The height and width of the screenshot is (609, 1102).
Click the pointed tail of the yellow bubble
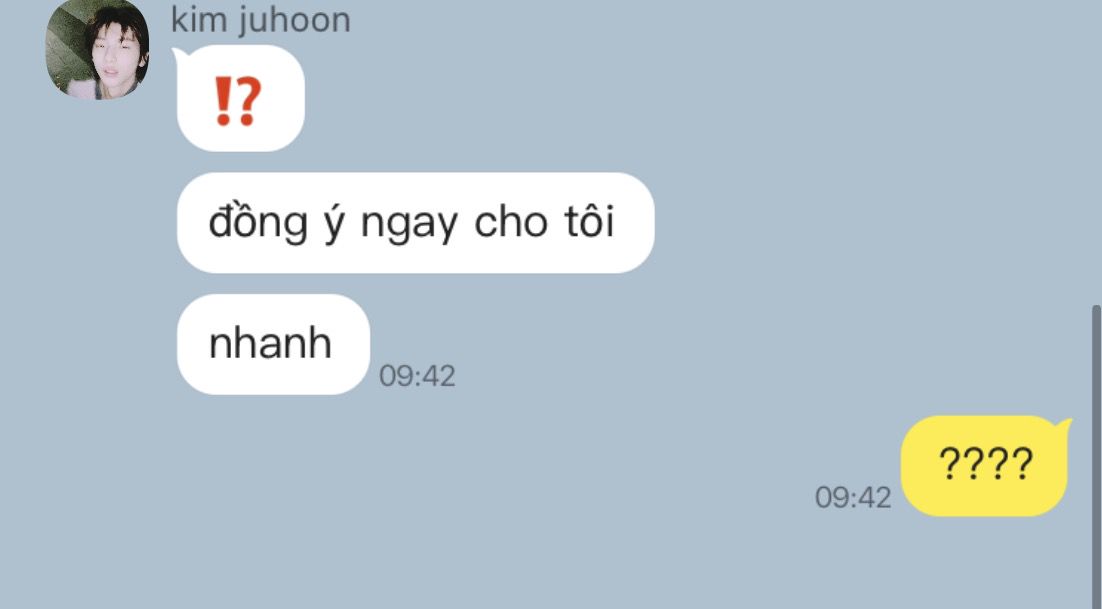click(x=1064, y=424)
